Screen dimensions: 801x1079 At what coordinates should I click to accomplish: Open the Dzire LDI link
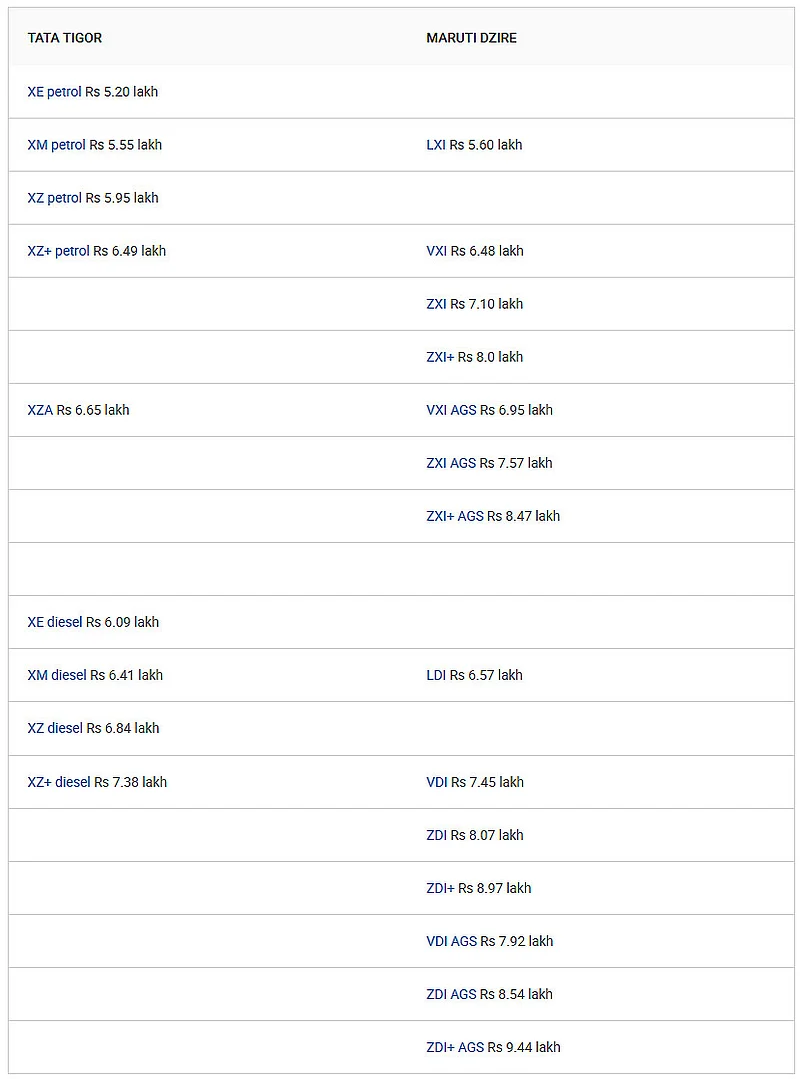[x=436, y=675]
